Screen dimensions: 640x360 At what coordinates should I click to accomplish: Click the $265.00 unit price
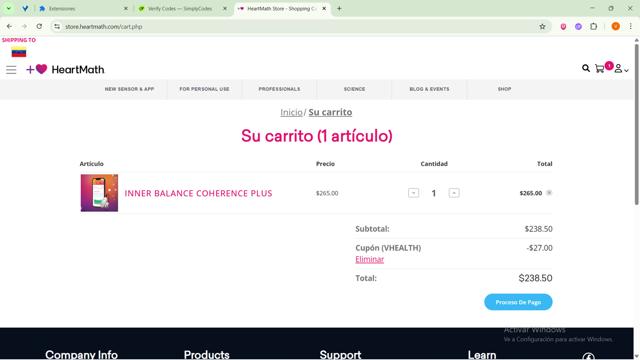click(327, 193)
